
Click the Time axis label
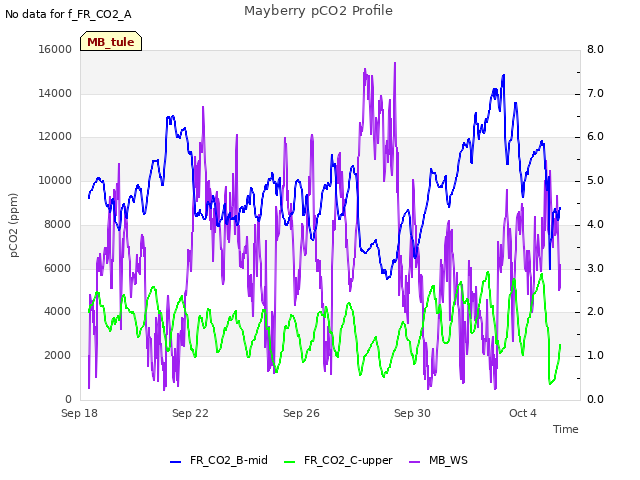[x=566, y=429]
